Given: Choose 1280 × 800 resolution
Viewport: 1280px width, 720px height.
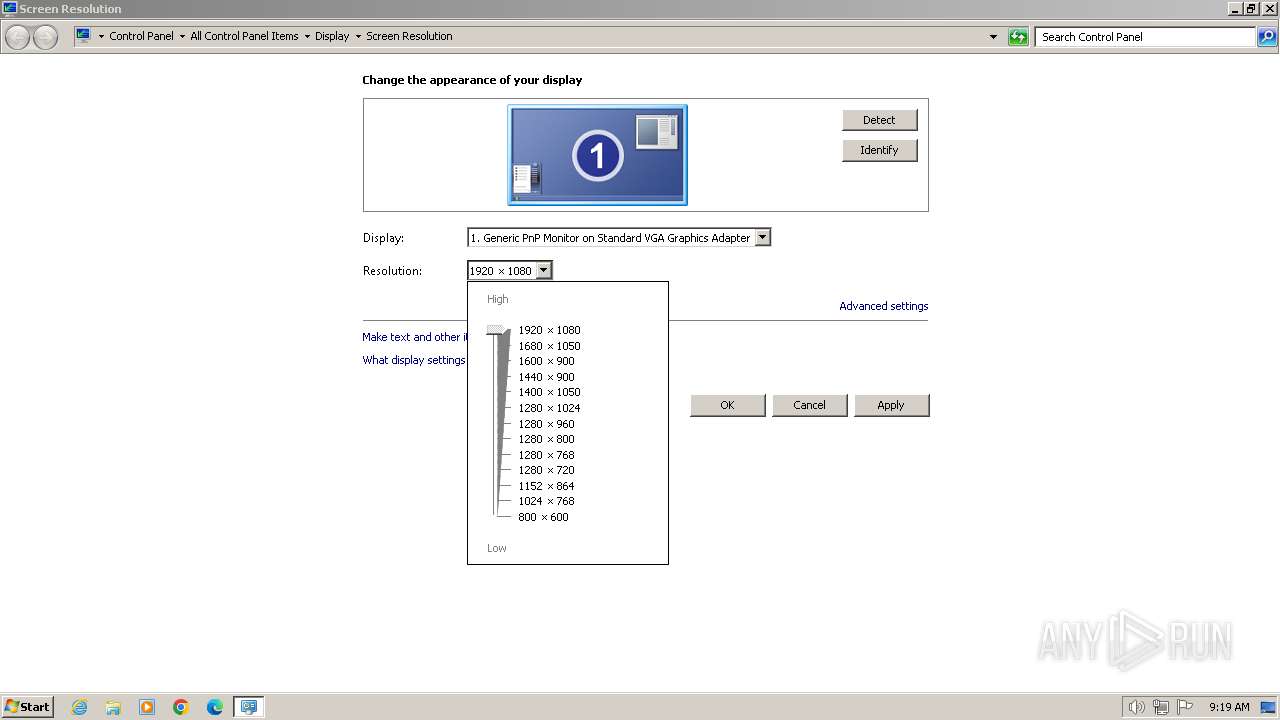Looking at the screenshot, I should point(546,439).
